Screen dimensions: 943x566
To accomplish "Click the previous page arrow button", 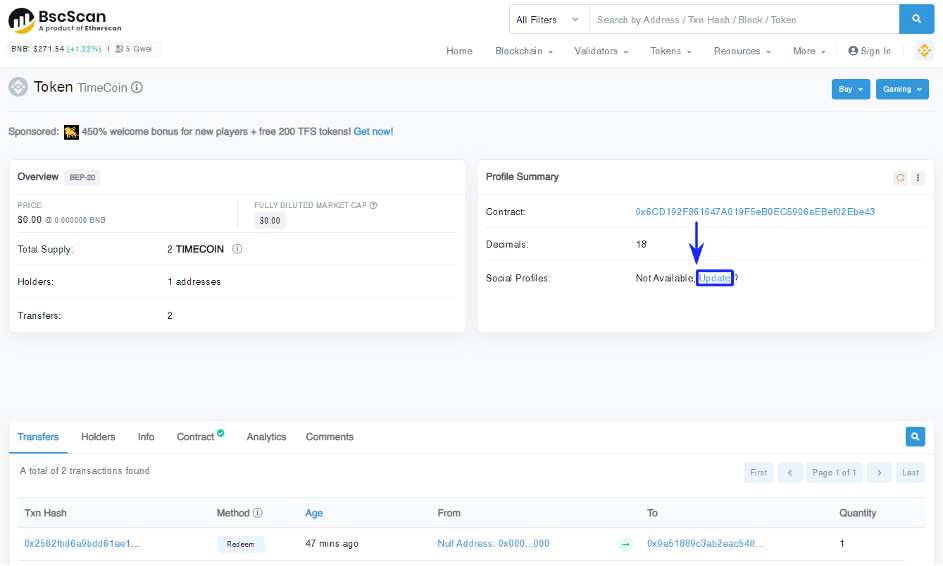I will [790, 473].
